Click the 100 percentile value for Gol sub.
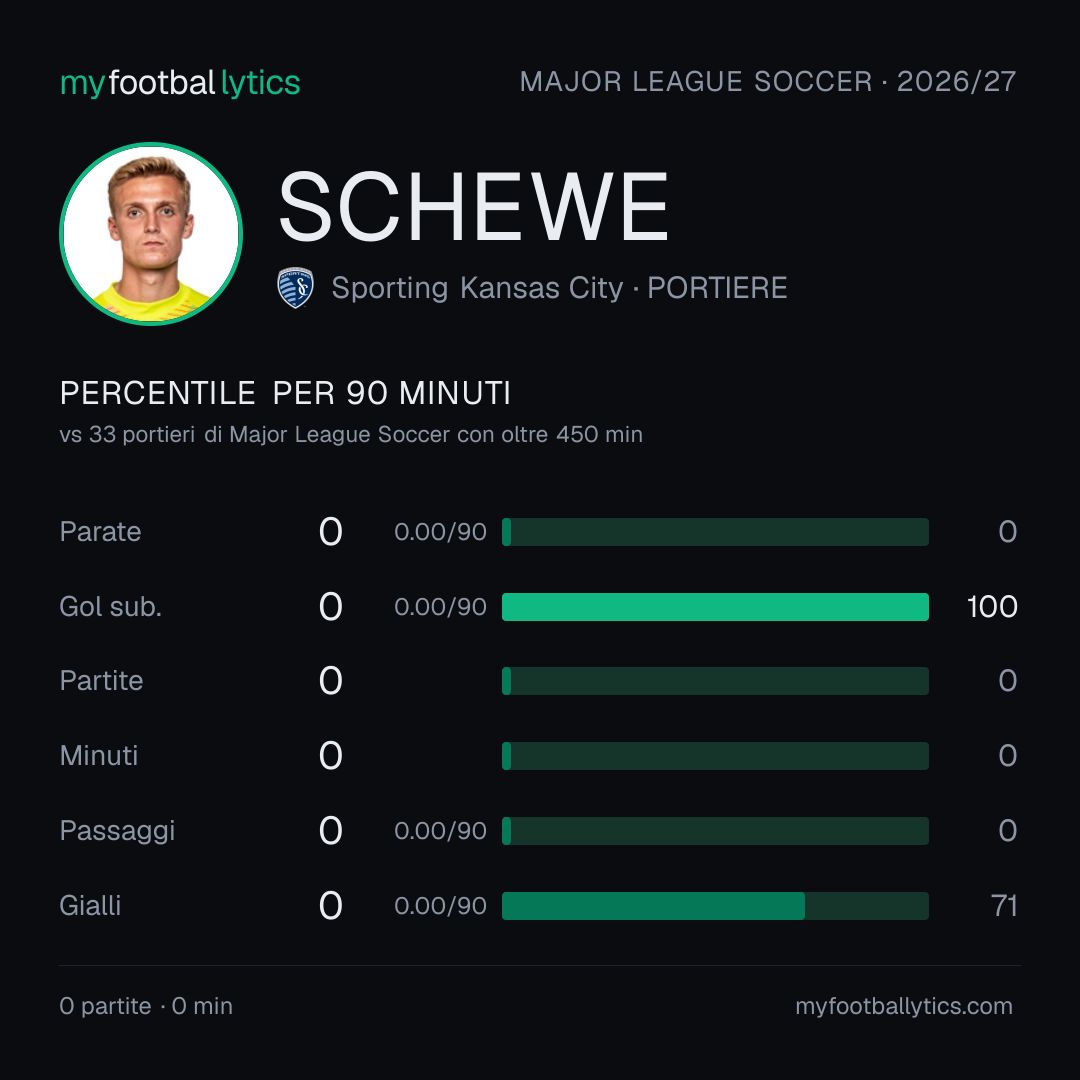1080x1080 pixels. (x=992, y=607)
